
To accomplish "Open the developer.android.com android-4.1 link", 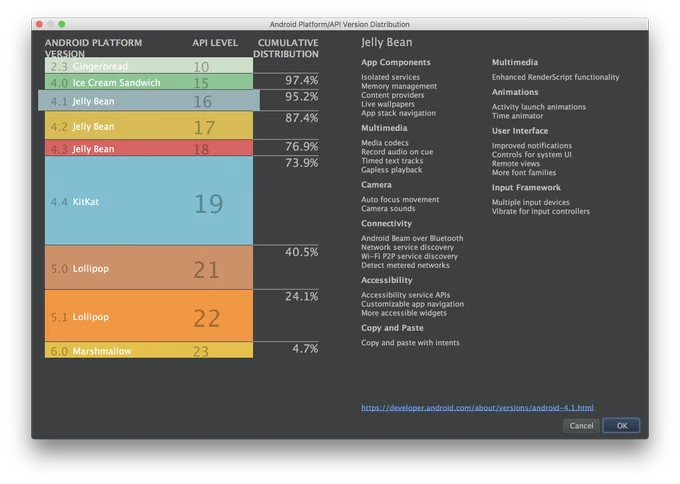I will click(477, 408).
